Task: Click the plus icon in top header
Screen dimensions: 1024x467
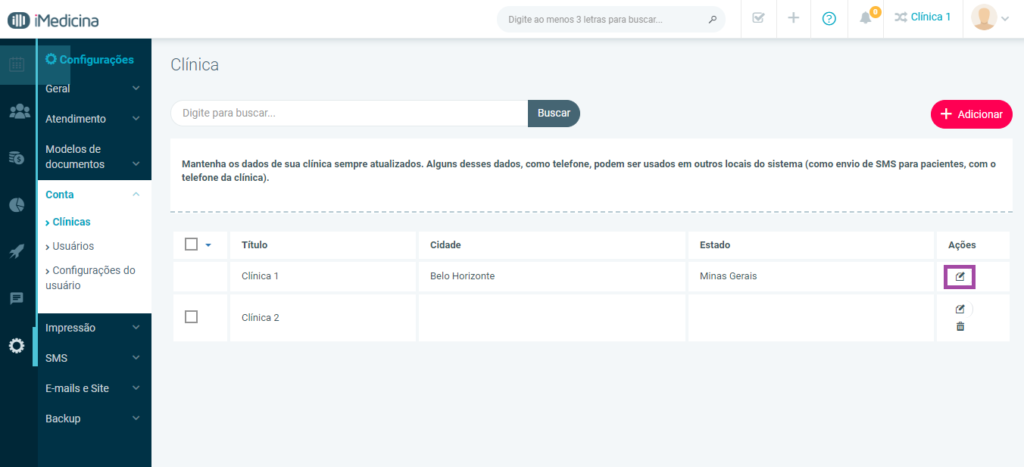Action: [793, 18]
